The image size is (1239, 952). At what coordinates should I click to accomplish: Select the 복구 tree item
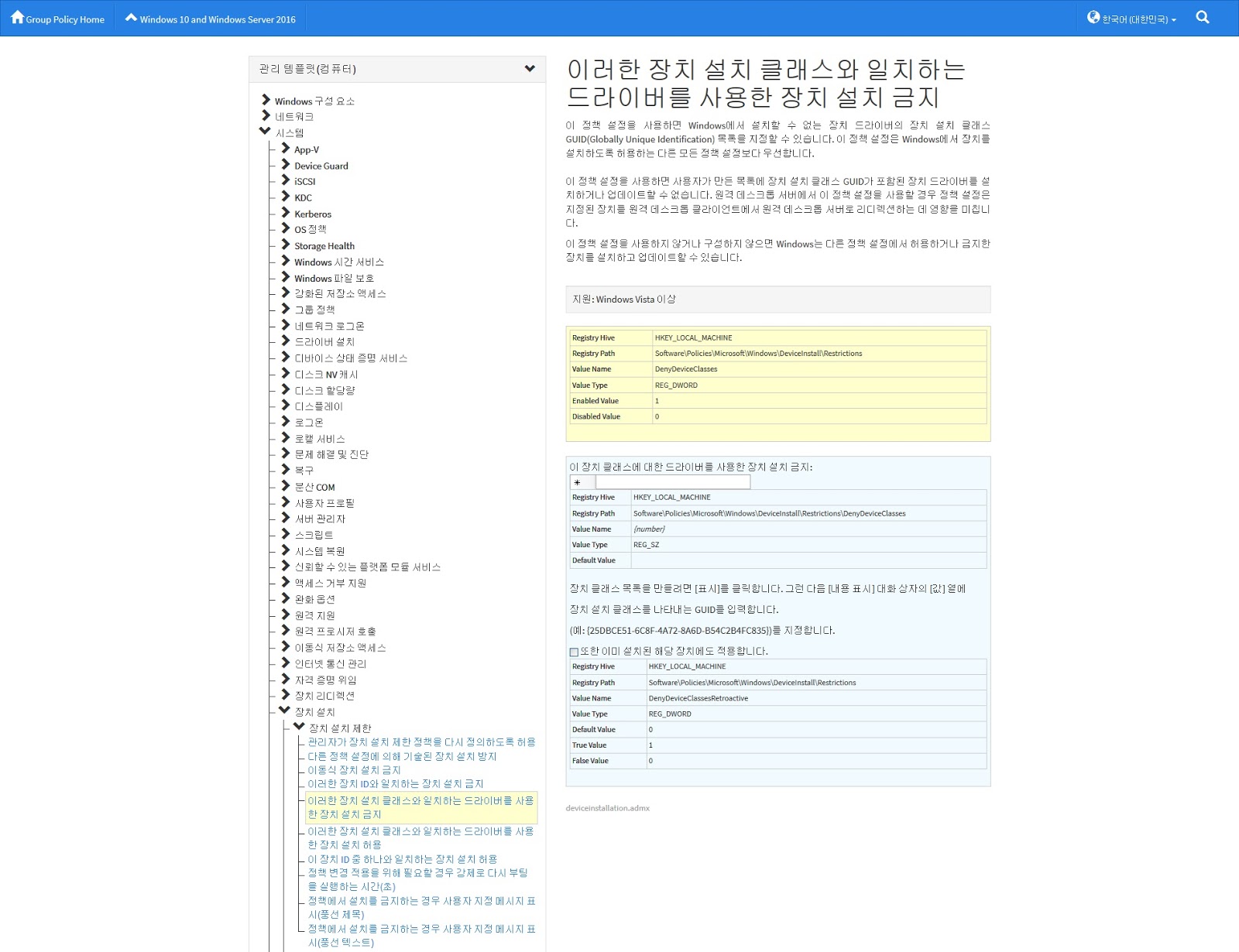304,471
